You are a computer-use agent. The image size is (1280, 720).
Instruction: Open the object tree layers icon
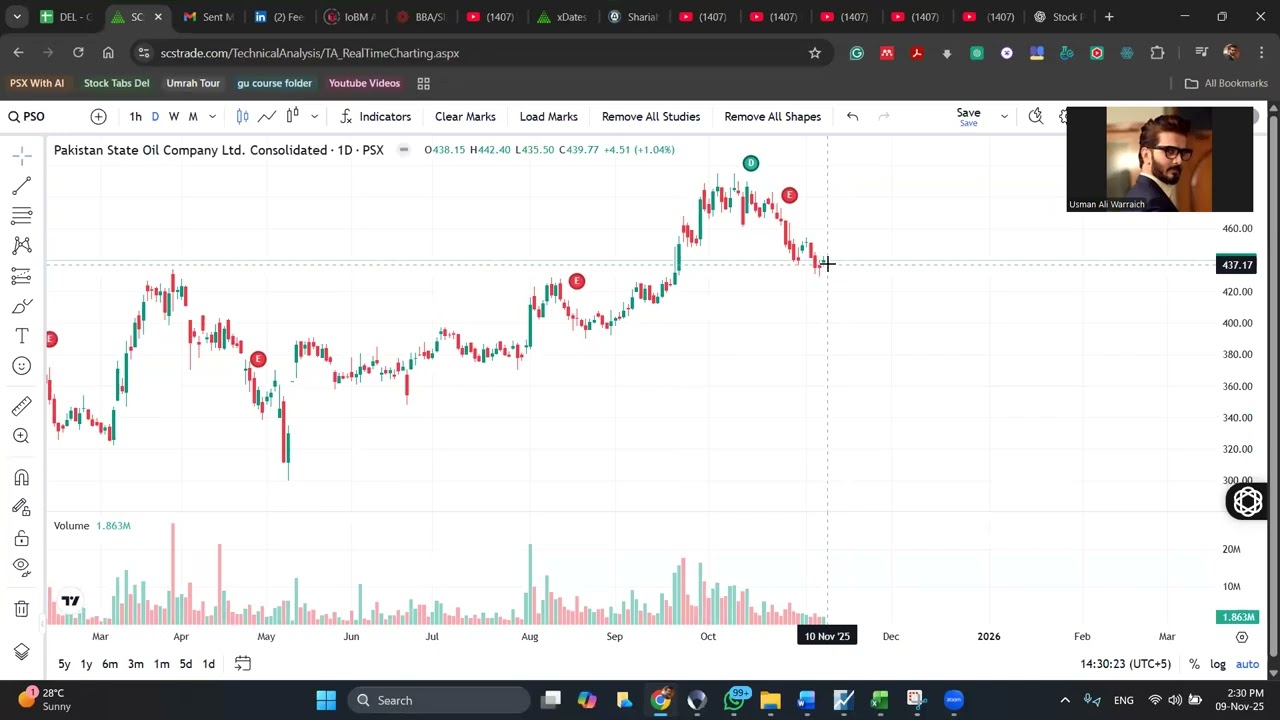pos(21,652)
